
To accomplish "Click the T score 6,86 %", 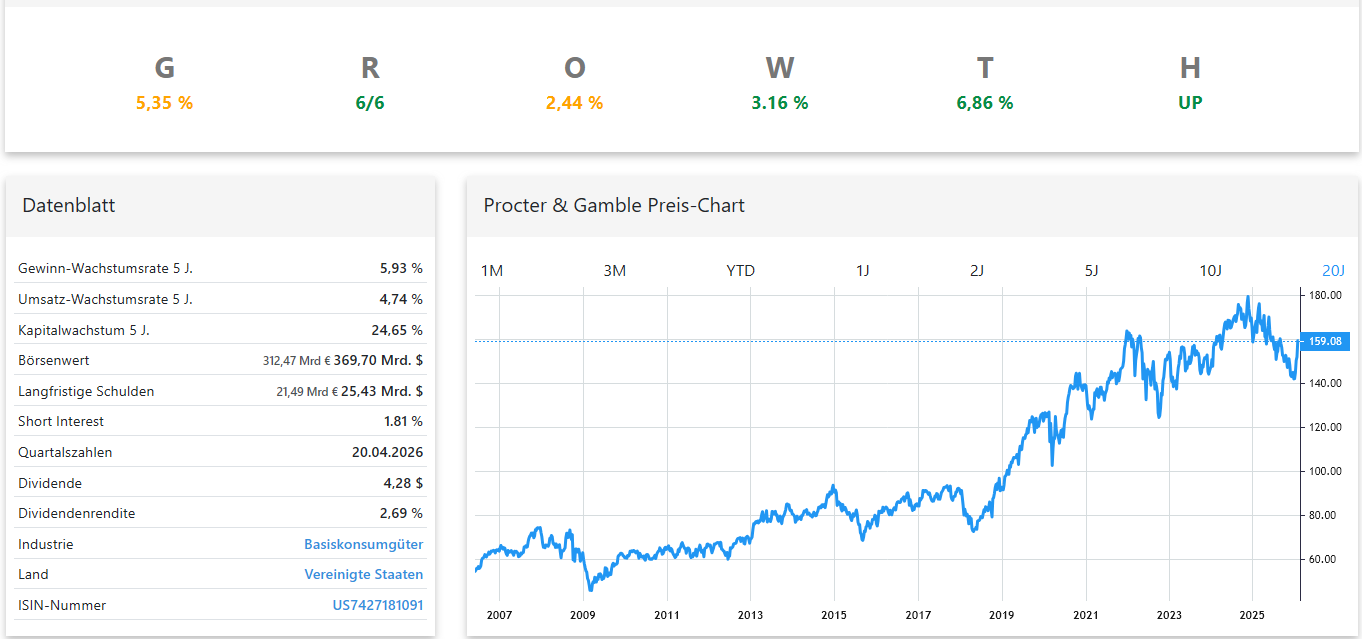I will pos(985,102).
